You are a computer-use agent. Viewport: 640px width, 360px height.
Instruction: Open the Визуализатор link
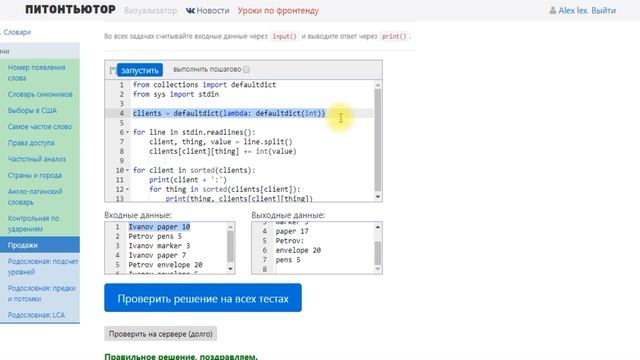tap(151, 11)
